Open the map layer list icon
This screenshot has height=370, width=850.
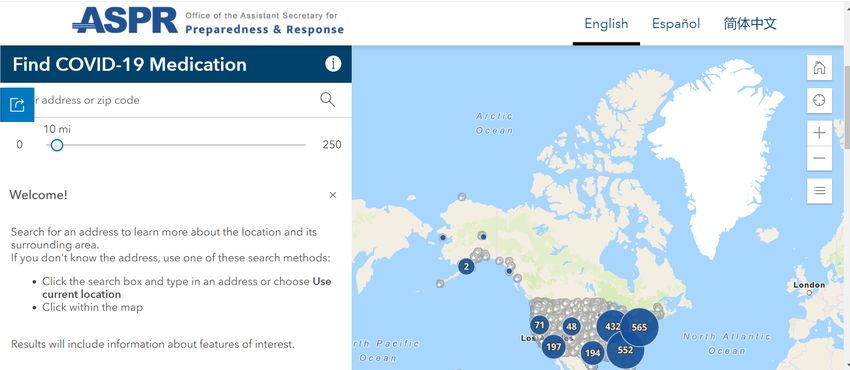(x=819, y=191)
